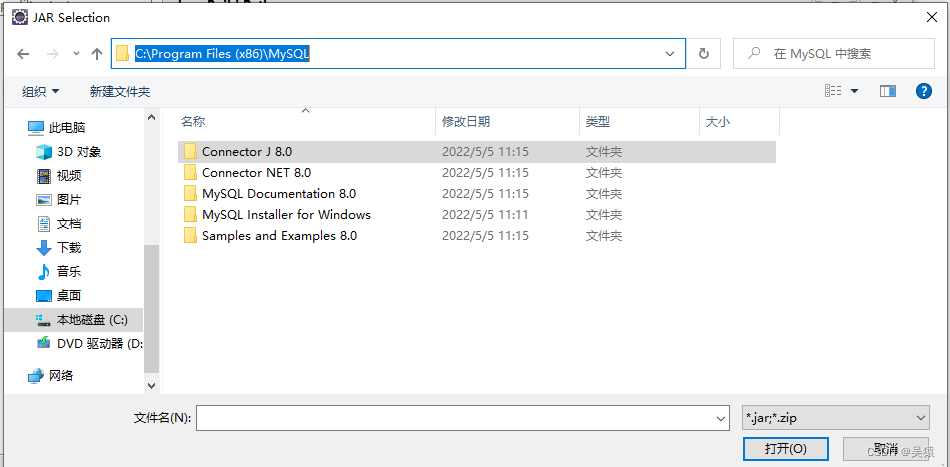Open 桌面 in the sidebar
950x467 pixels.
point(59,296)
